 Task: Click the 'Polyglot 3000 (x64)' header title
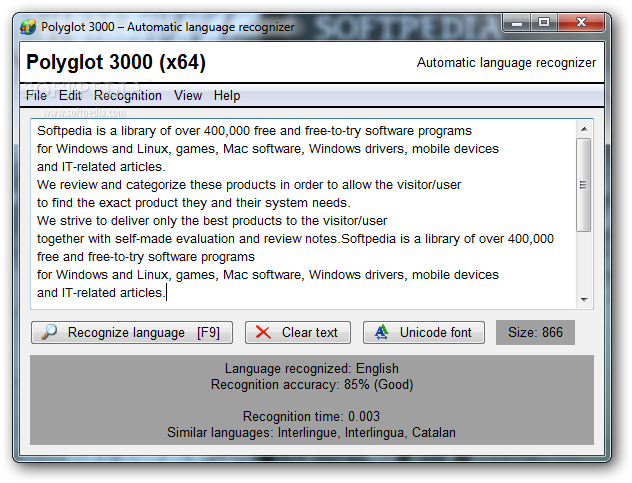116,62
